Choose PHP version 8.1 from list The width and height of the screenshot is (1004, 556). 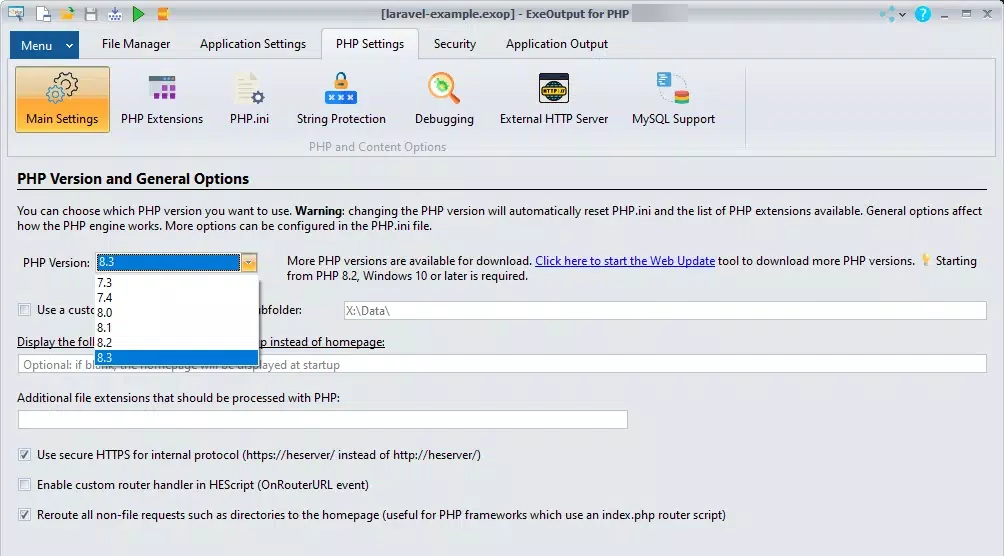[x=177, y=327]
